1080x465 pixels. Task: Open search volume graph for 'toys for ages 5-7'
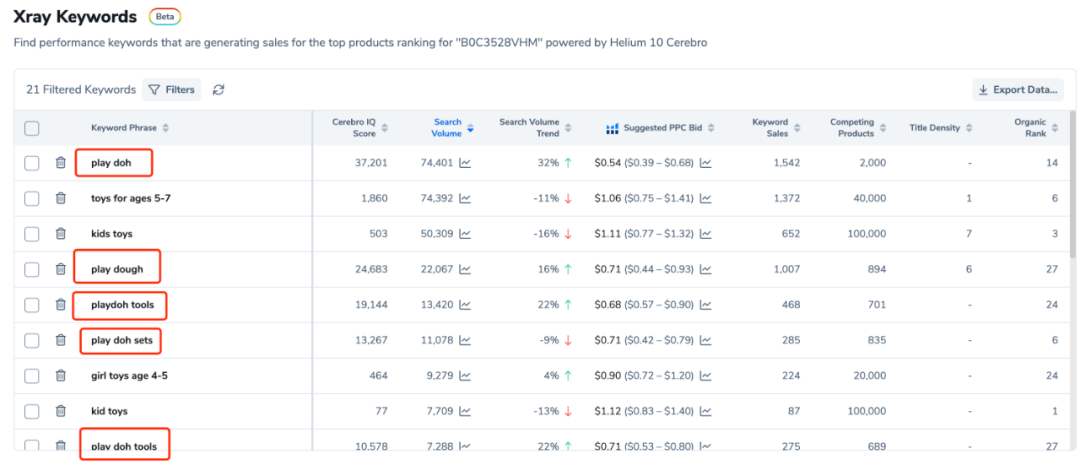click(465, 198)
